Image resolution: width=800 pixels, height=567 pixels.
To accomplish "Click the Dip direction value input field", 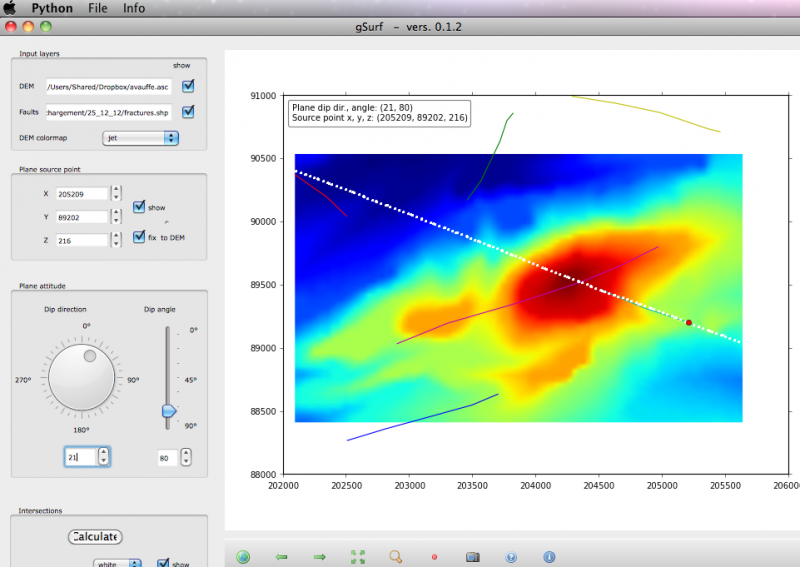I will click(x=79, y=457).
